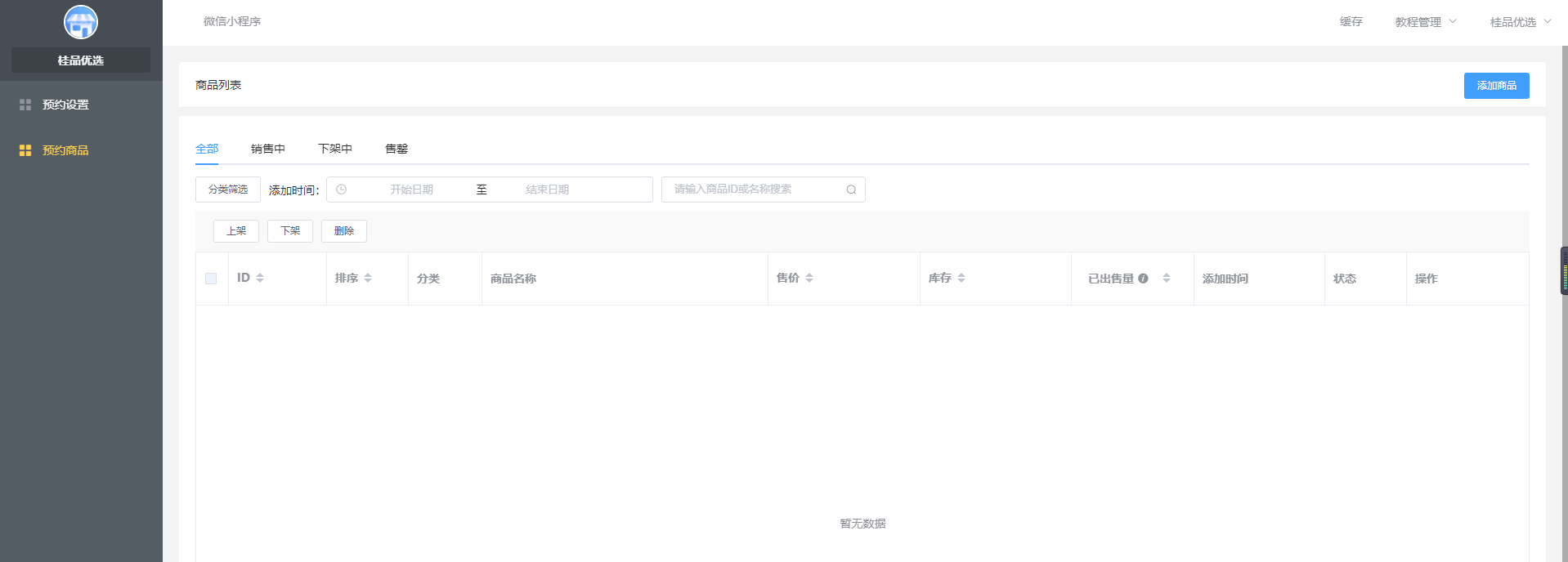Sort the table by 排序 column
The height and width of the screenshot is (562, 1568).
pyautogui.click(x=368, y=279)
